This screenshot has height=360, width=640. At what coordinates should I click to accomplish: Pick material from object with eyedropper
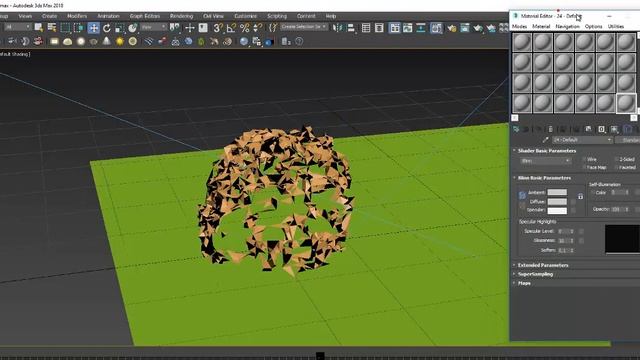545,140
